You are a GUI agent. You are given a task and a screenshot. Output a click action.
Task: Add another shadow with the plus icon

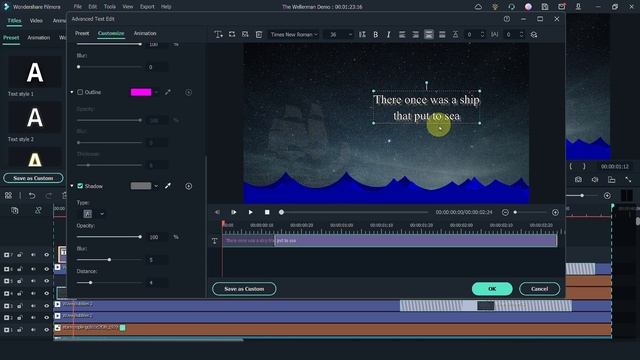point(189,186)
